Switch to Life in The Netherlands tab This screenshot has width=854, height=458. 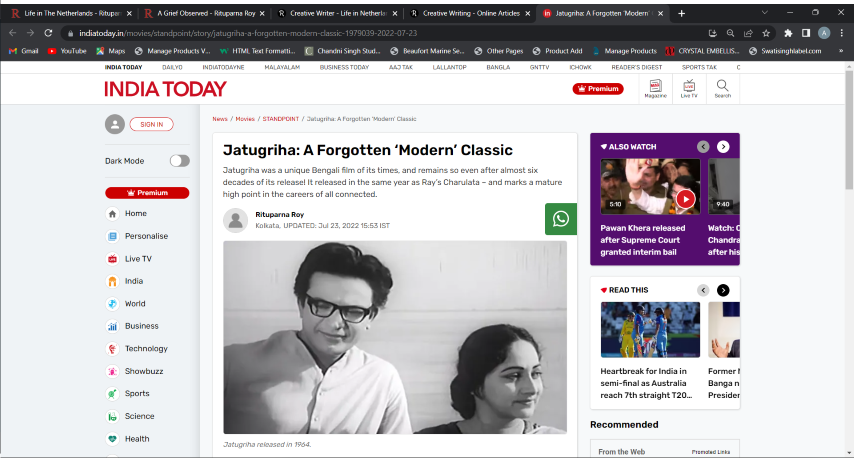pos(71,13)
